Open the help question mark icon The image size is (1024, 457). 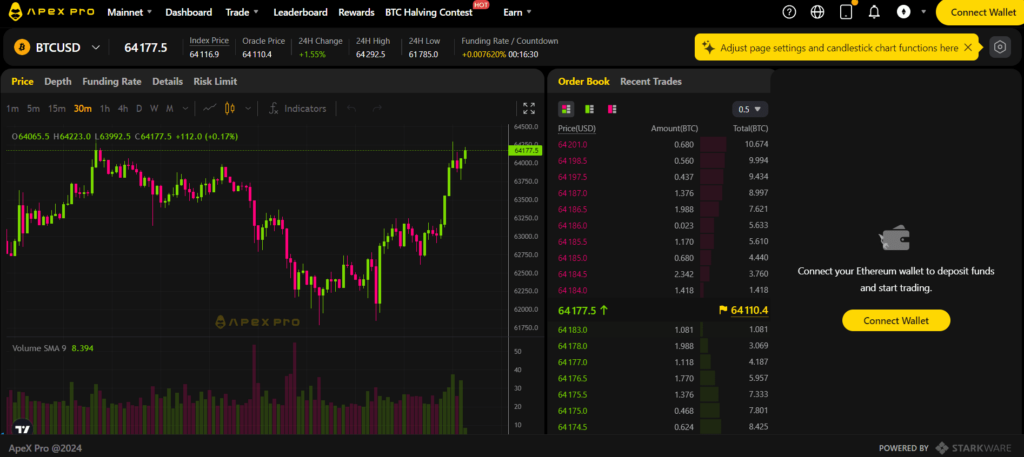[x=789, y=12]
